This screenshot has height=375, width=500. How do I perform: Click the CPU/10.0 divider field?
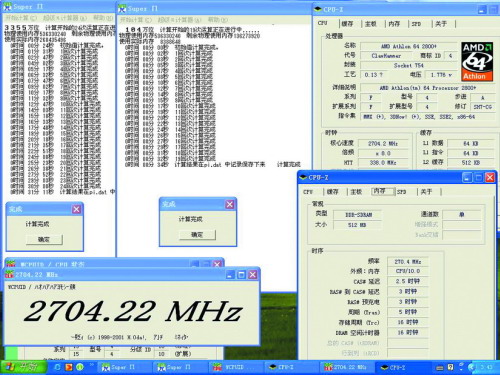tap(408, 271)
